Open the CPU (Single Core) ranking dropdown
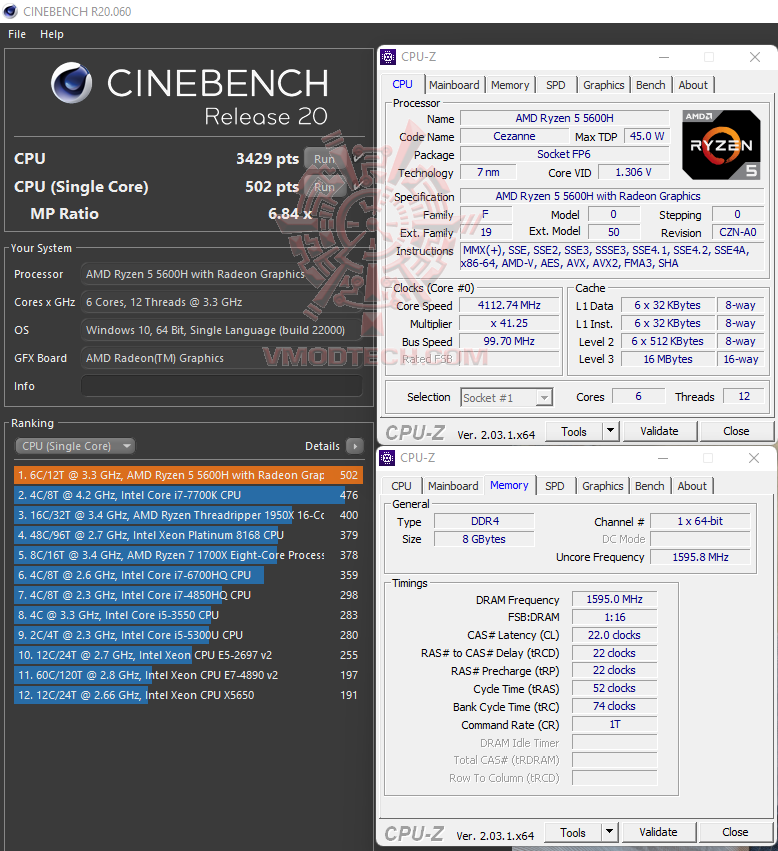This screenshot has width=778, height=851. click(75, 446)
